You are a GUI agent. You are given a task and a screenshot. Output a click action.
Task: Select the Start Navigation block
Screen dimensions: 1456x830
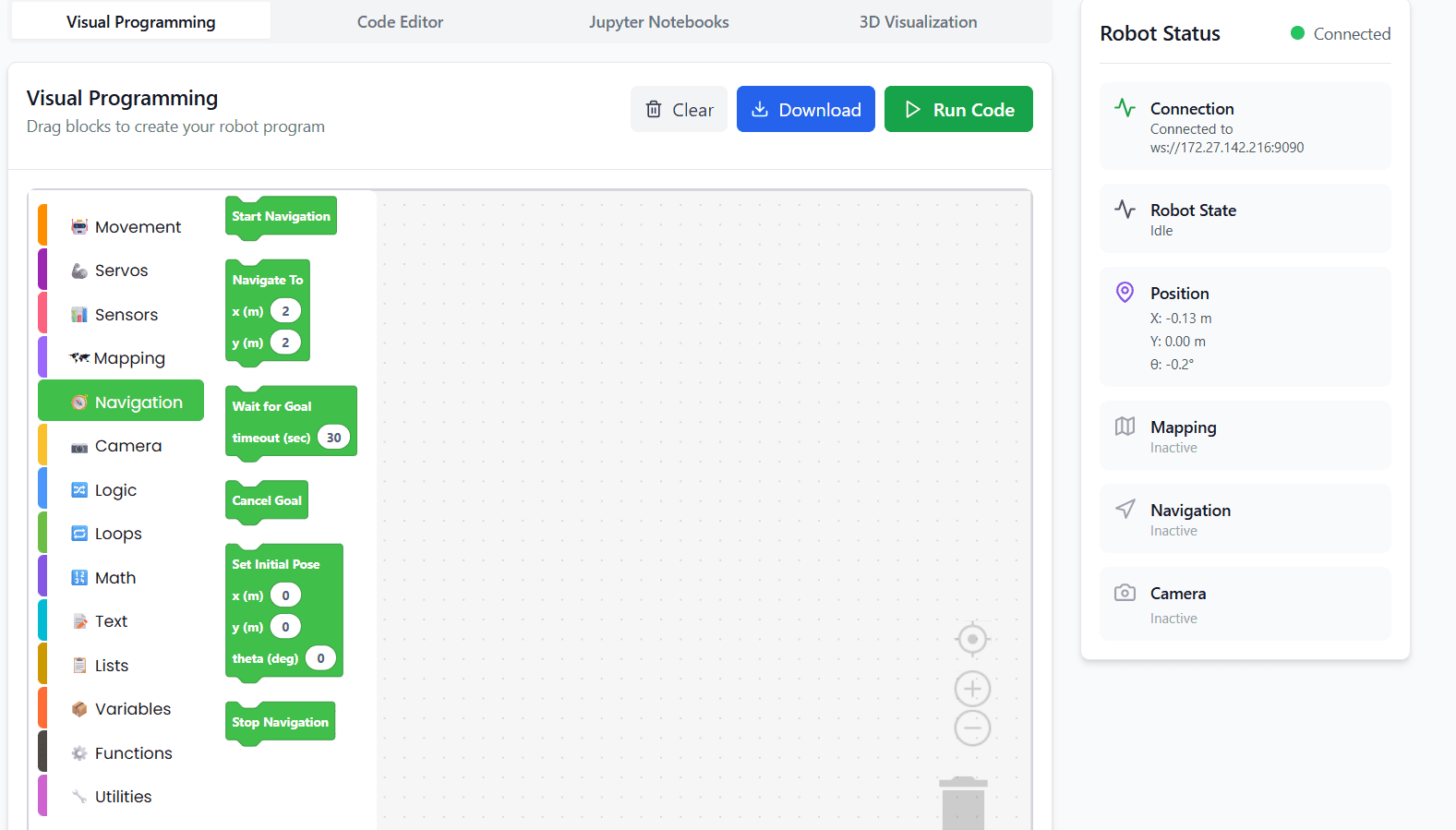click(x=280, y=216)
